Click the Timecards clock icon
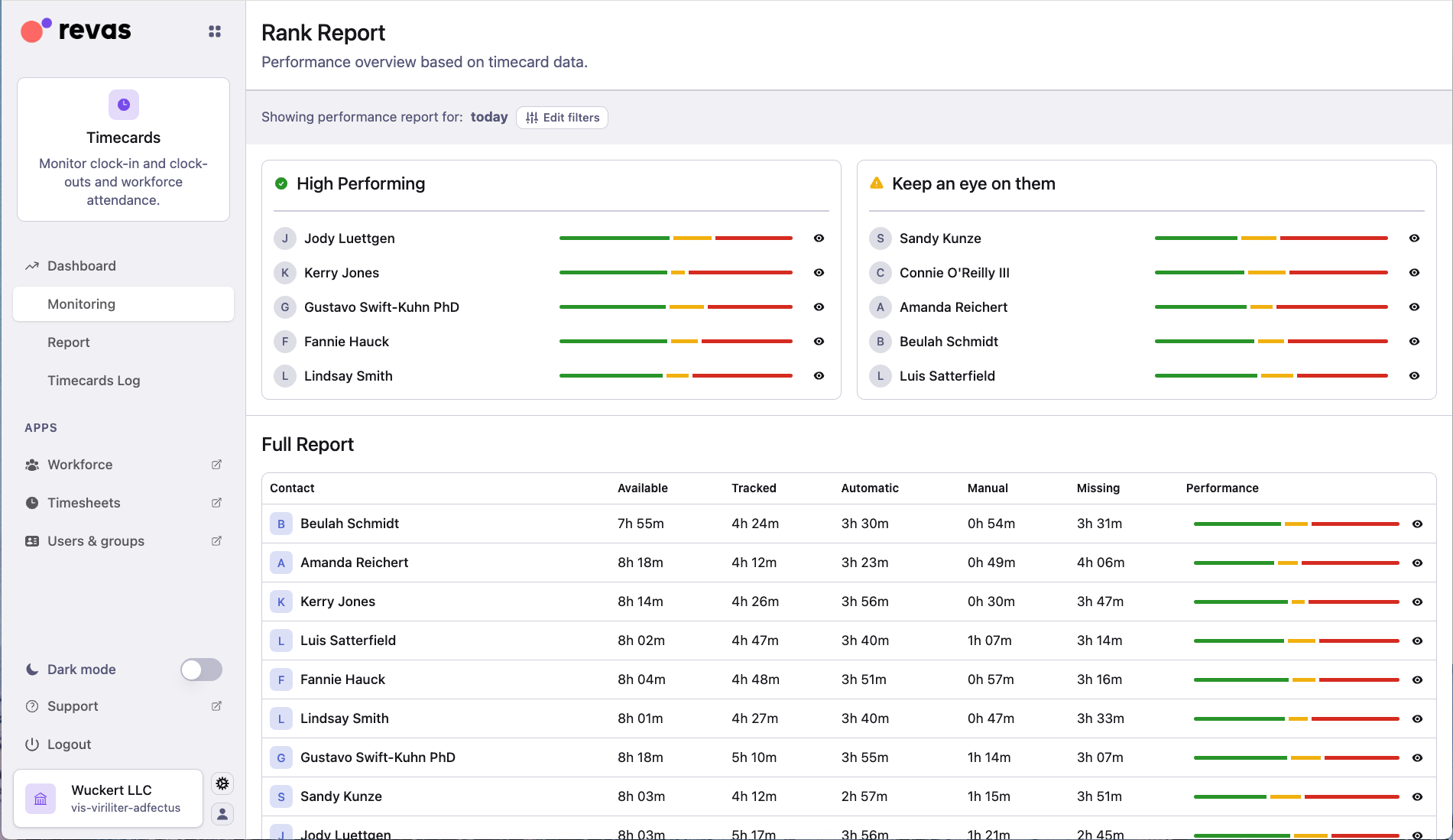 pos(122,105)
